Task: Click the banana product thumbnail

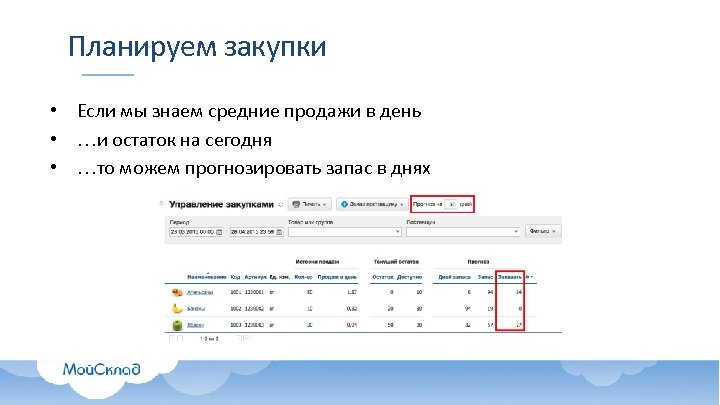Action: click(177, 309)
